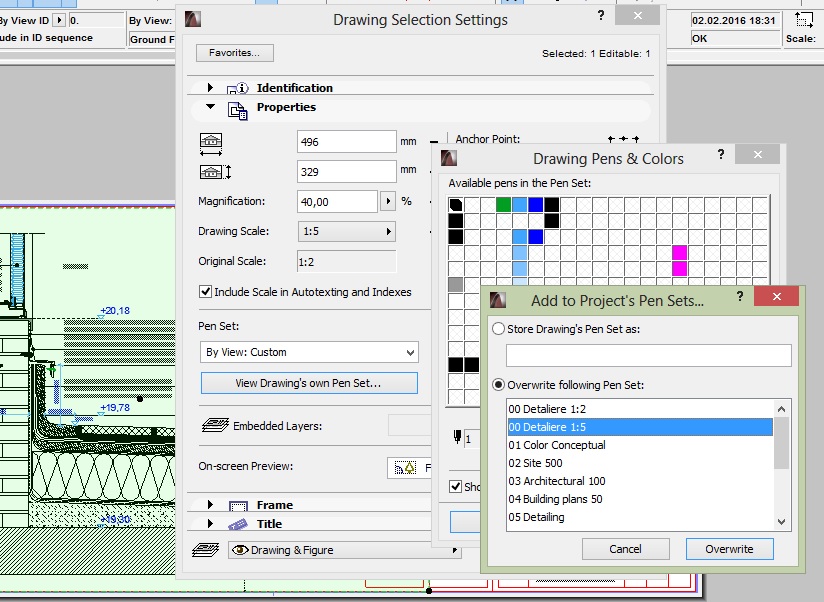
Task: Click the Overwrite button
Action: coord(729,548)
